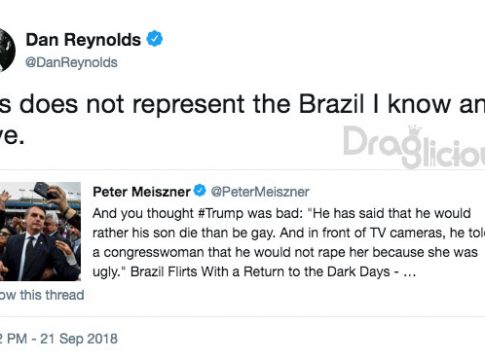The height and width of the screenshot is (360, 485).
Task: Click the quoted tweet body text
Action: click(x=289, y=242)
